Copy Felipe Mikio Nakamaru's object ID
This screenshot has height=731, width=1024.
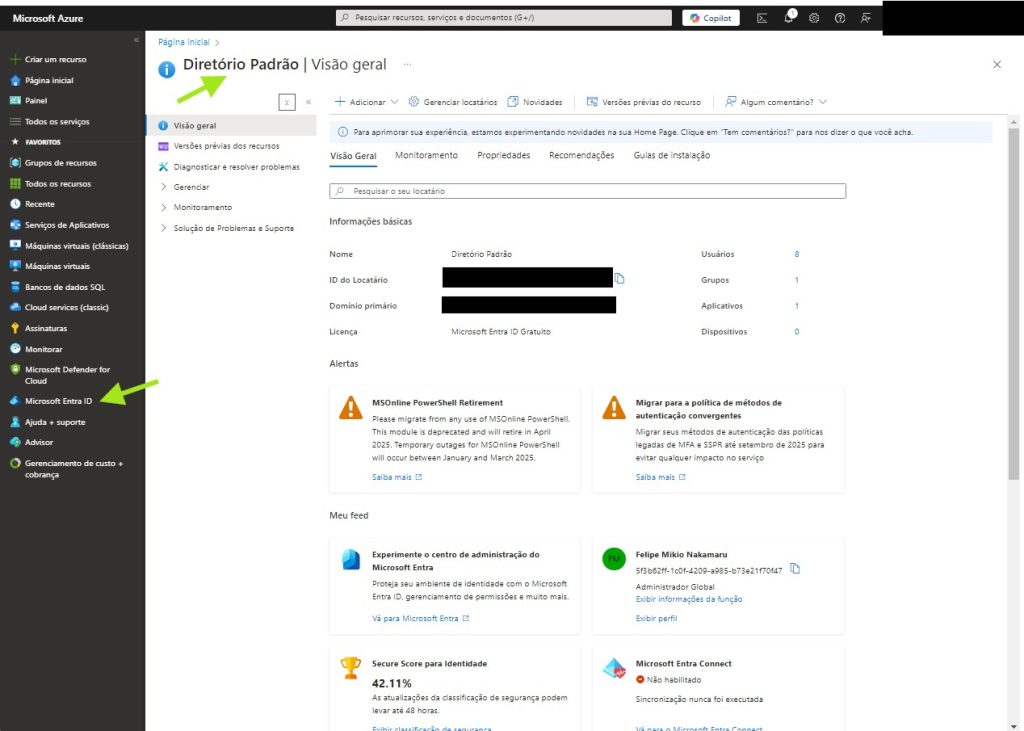pos(795,569)
